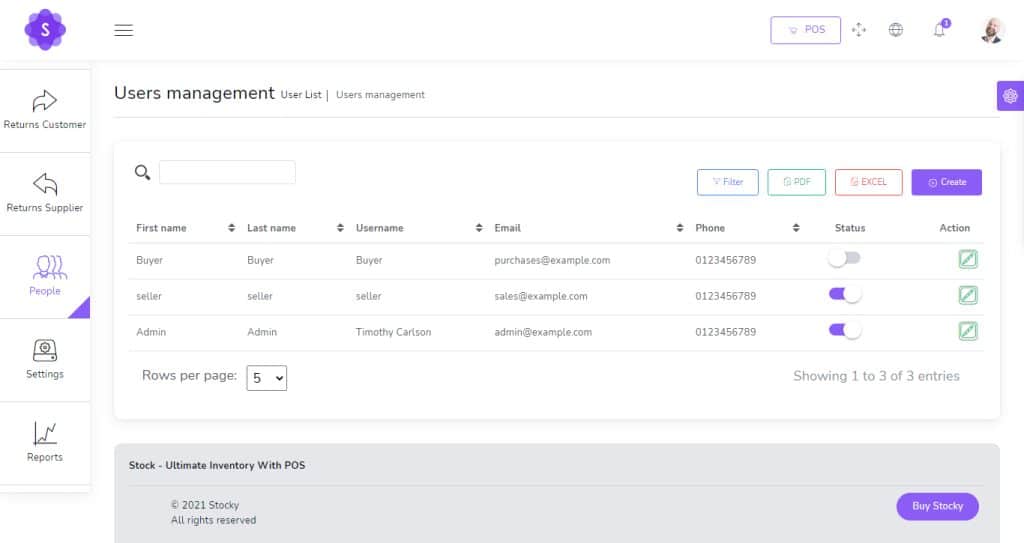The image size is (1024, 543).
Task: Open Settings in the sidebar
Action: (x=45, y=360)
